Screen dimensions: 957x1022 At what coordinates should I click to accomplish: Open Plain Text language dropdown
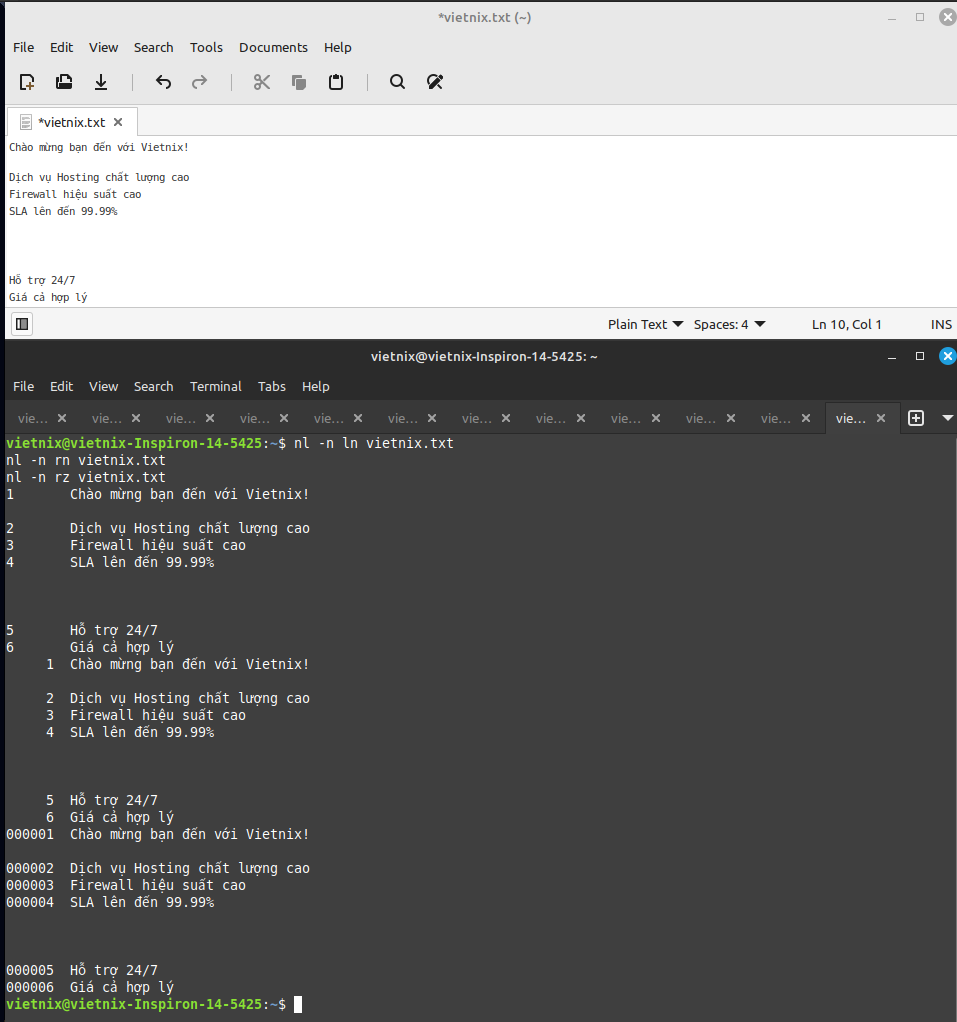click(645, 324)
